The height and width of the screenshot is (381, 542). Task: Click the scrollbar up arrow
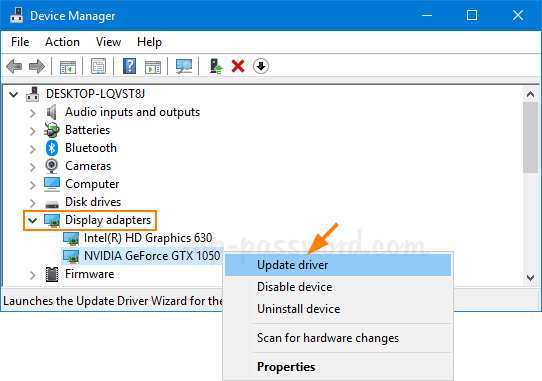point(530,94)
